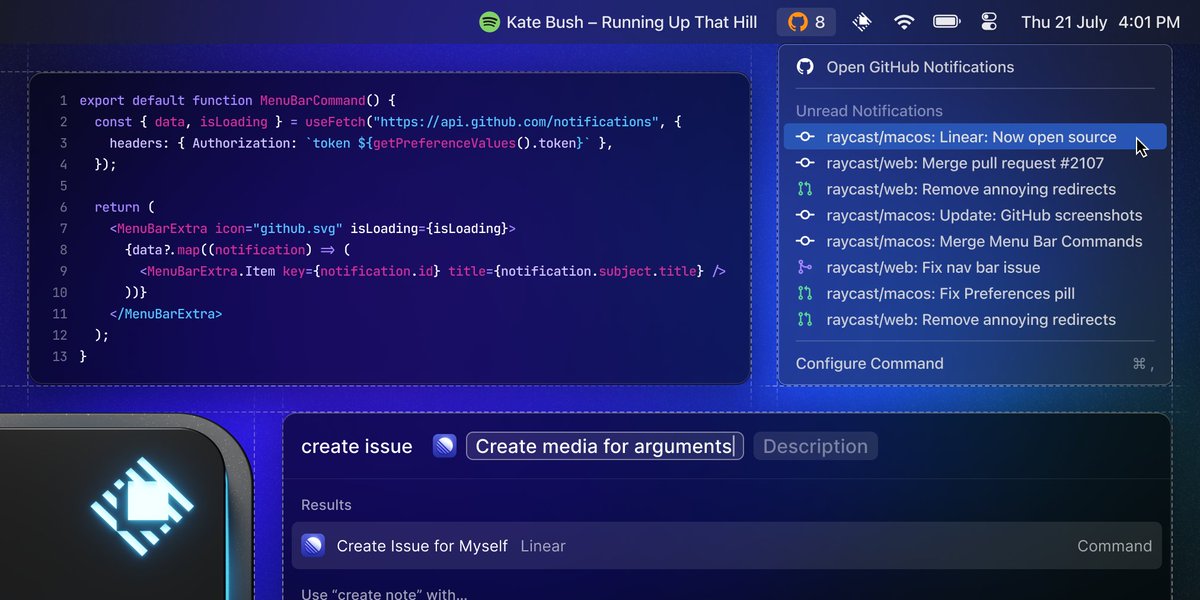Open the GitHub menu bar icon
This screenshot has height=600, width=1200.
pos(806,22)
